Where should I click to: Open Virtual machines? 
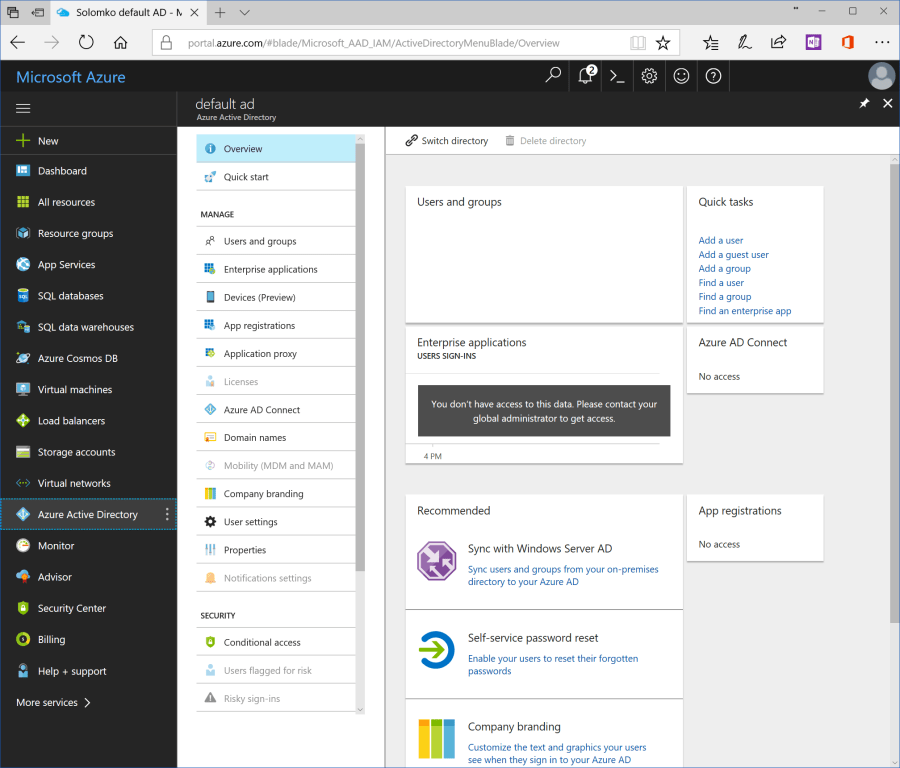88,389
